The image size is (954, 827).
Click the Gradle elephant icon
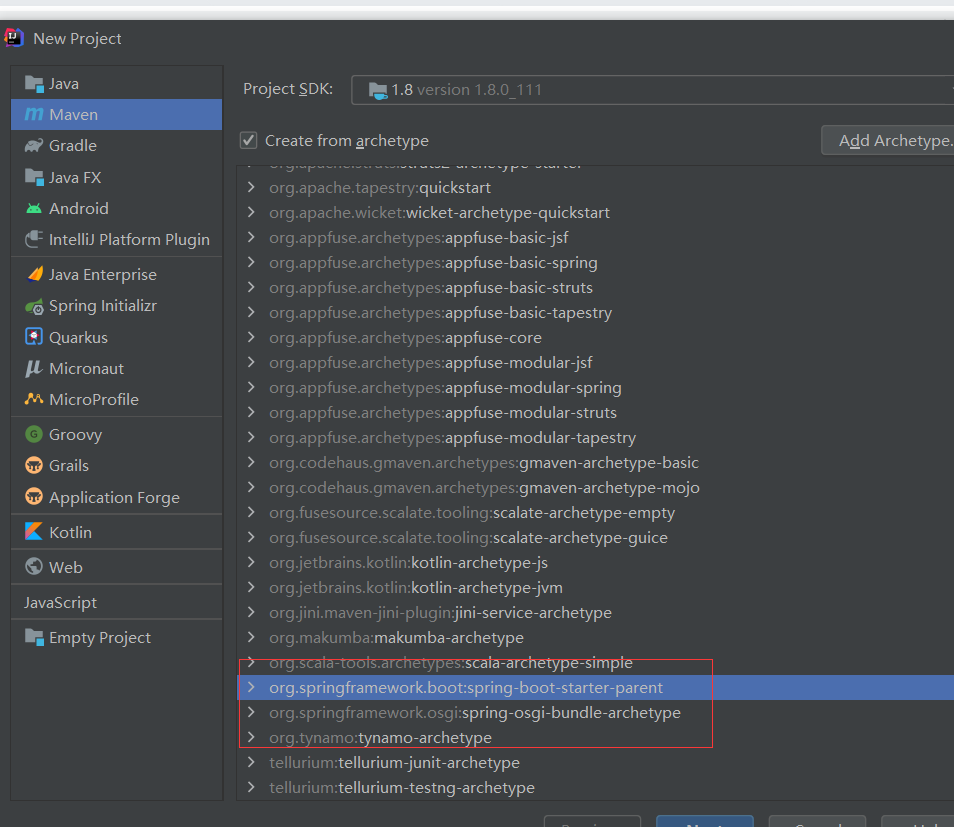point(34,145)
